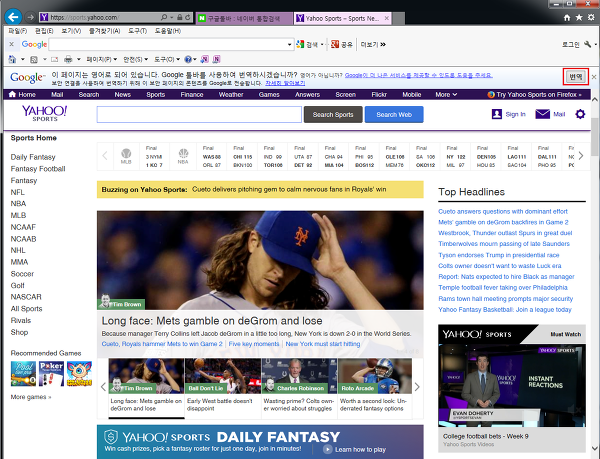Open the 페이지(P) dropdown menu
This screenshot has width=600, height=459.
click(101, 59)
